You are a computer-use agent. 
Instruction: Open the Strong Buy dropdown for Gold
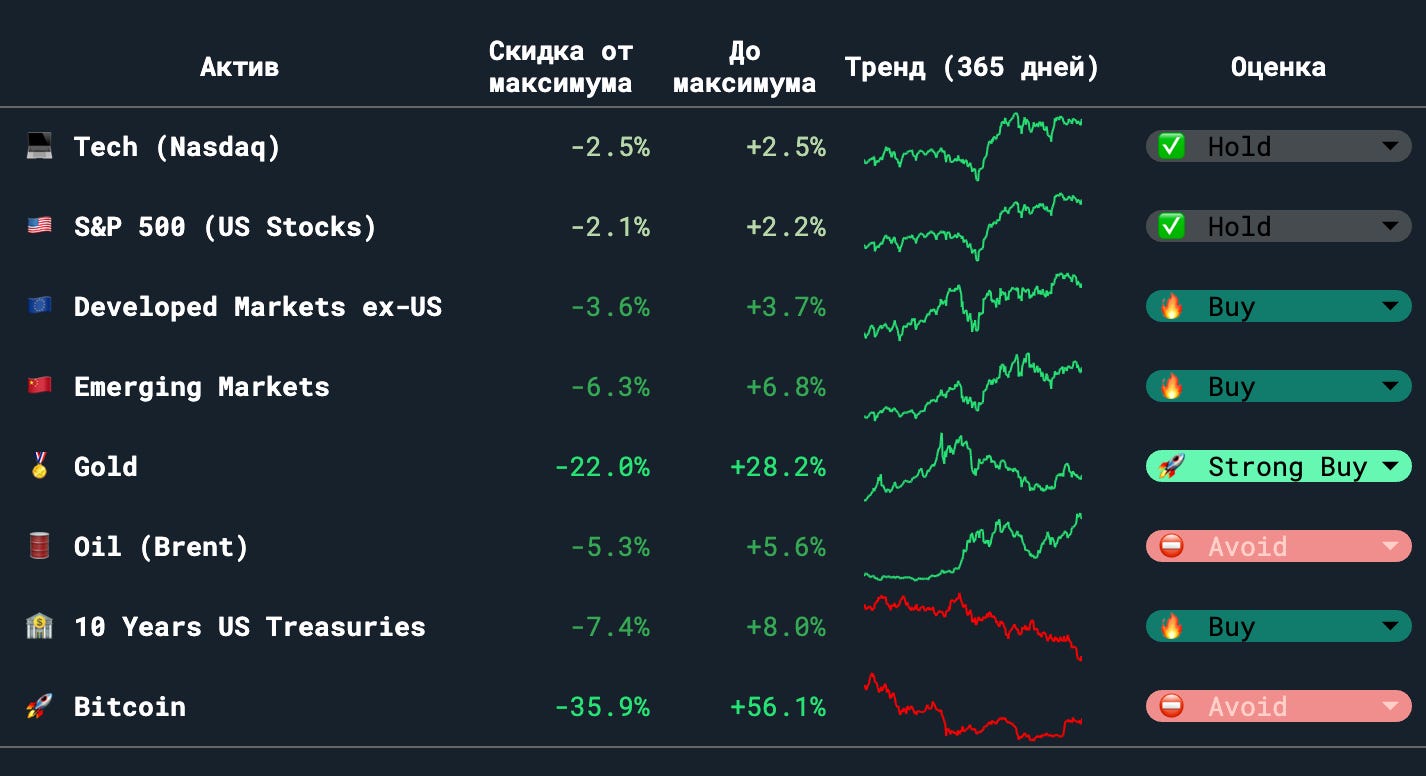point(1278,467)
